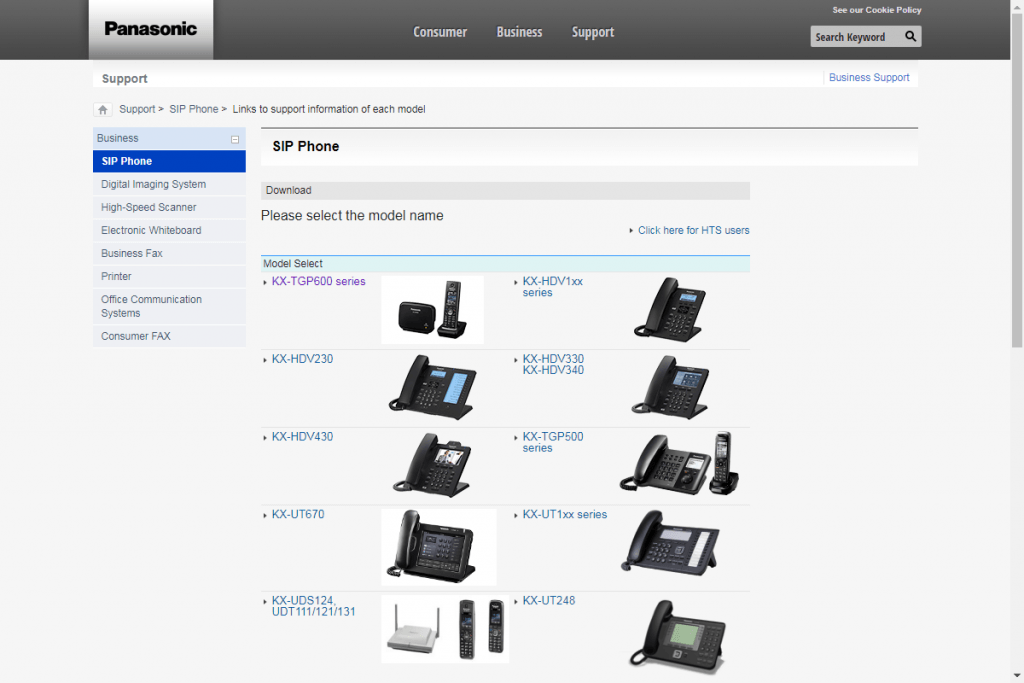This screenshot has width=1024, height=683.
Task: Open KX-HDV330 KX-HDV340 link
Action: pos(553,364)
